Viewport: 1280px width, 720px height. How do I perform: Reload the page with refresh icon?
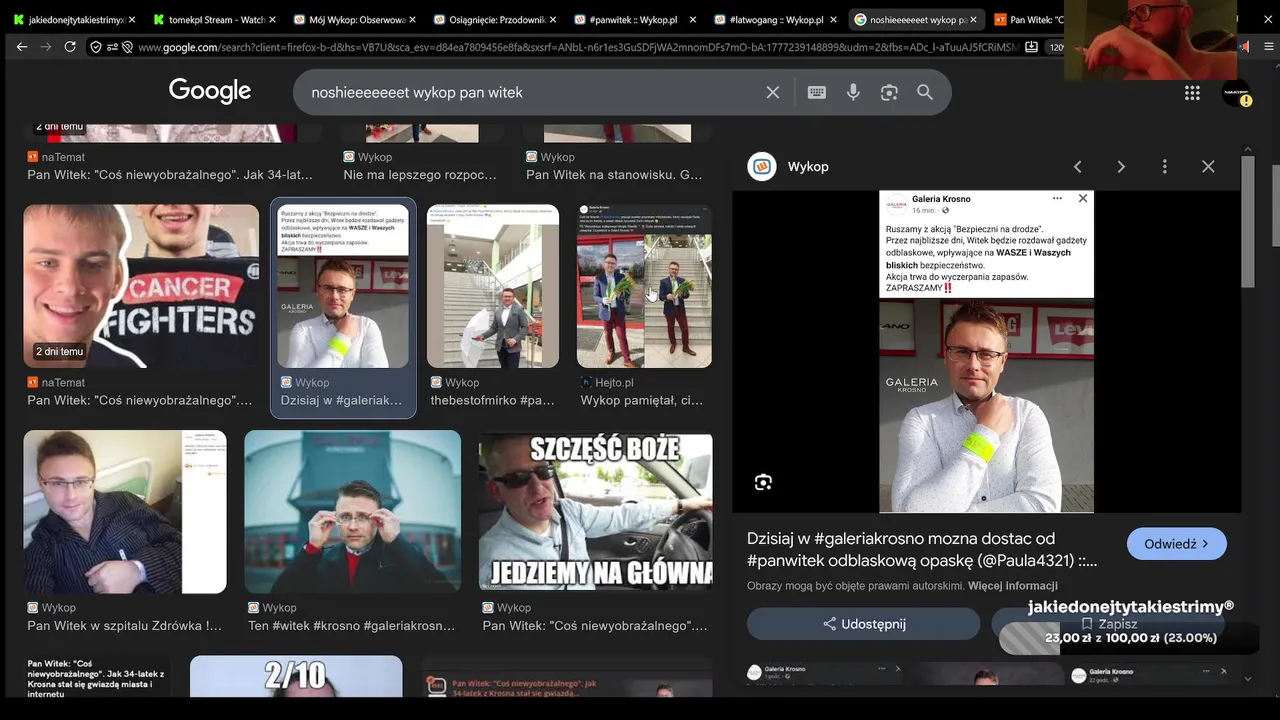(x=70, y=47)
